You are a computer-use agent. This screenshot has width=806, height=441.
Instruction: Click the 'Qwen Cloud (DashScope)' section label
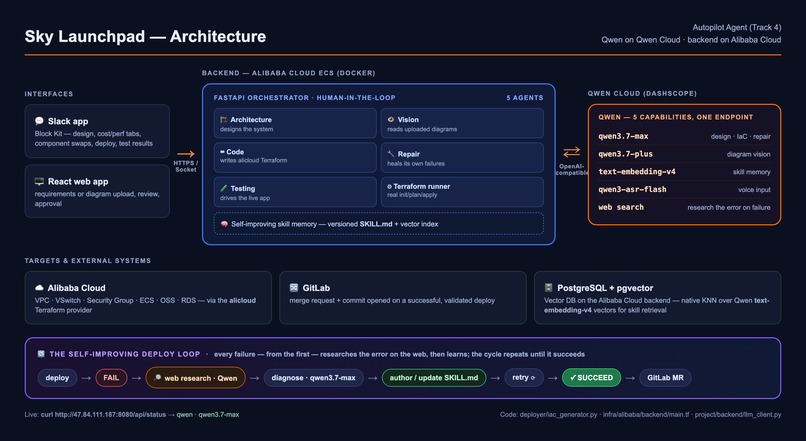[x=643, y=94]
